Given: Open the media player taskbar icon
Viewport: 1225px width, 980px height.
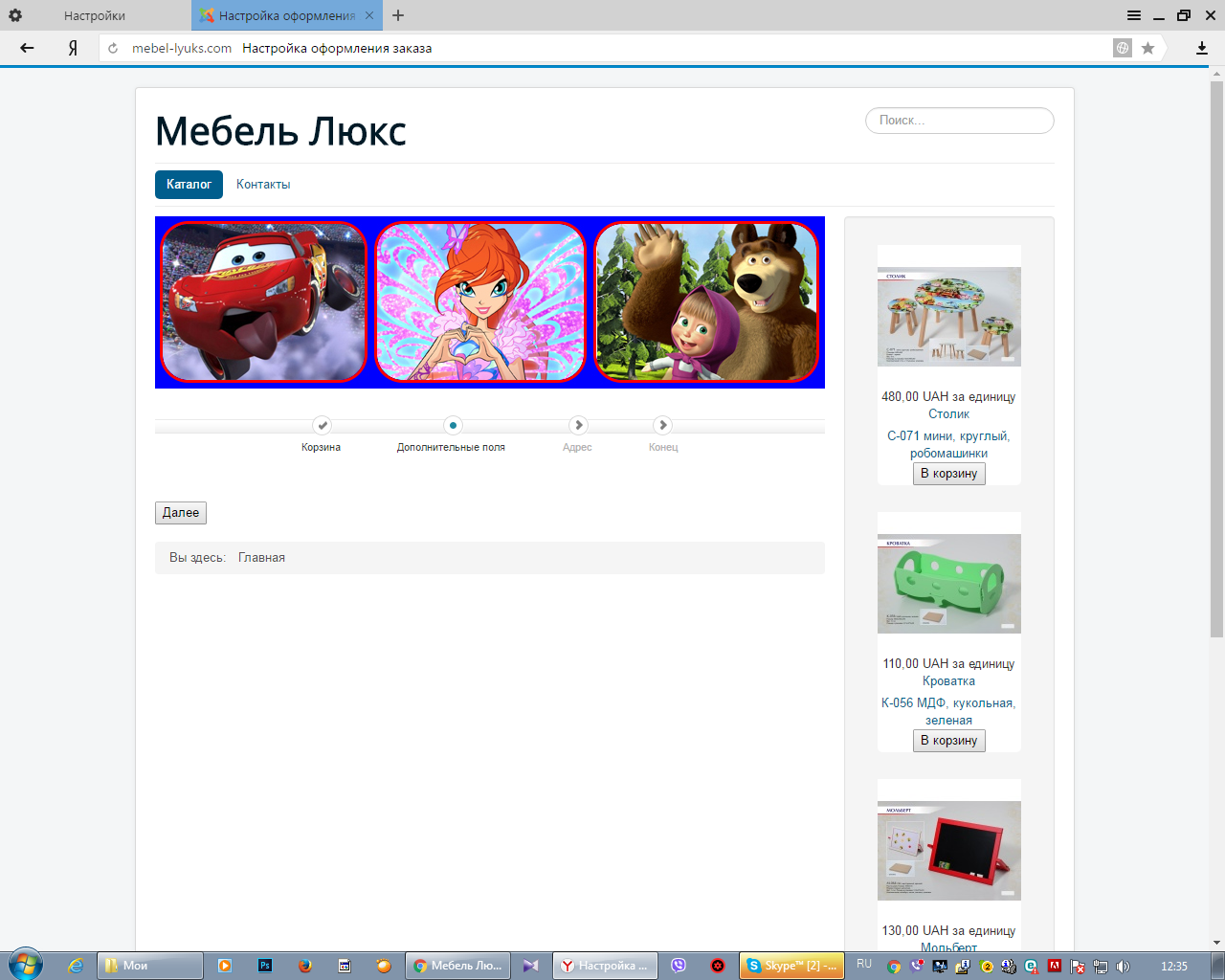Looking at the screenshot, I should point(225,966).
